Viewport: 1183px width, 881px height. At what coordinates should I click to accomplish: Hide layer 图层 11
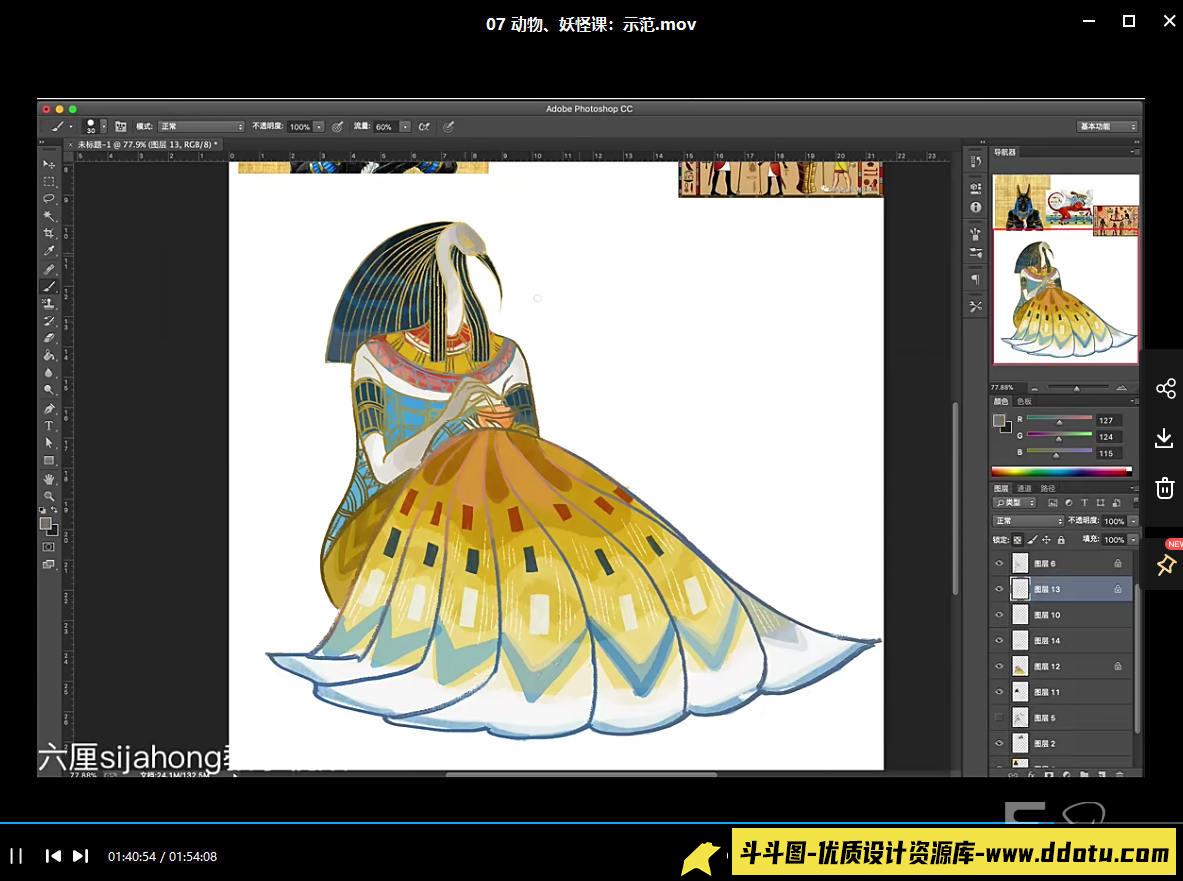click(999, 692)
